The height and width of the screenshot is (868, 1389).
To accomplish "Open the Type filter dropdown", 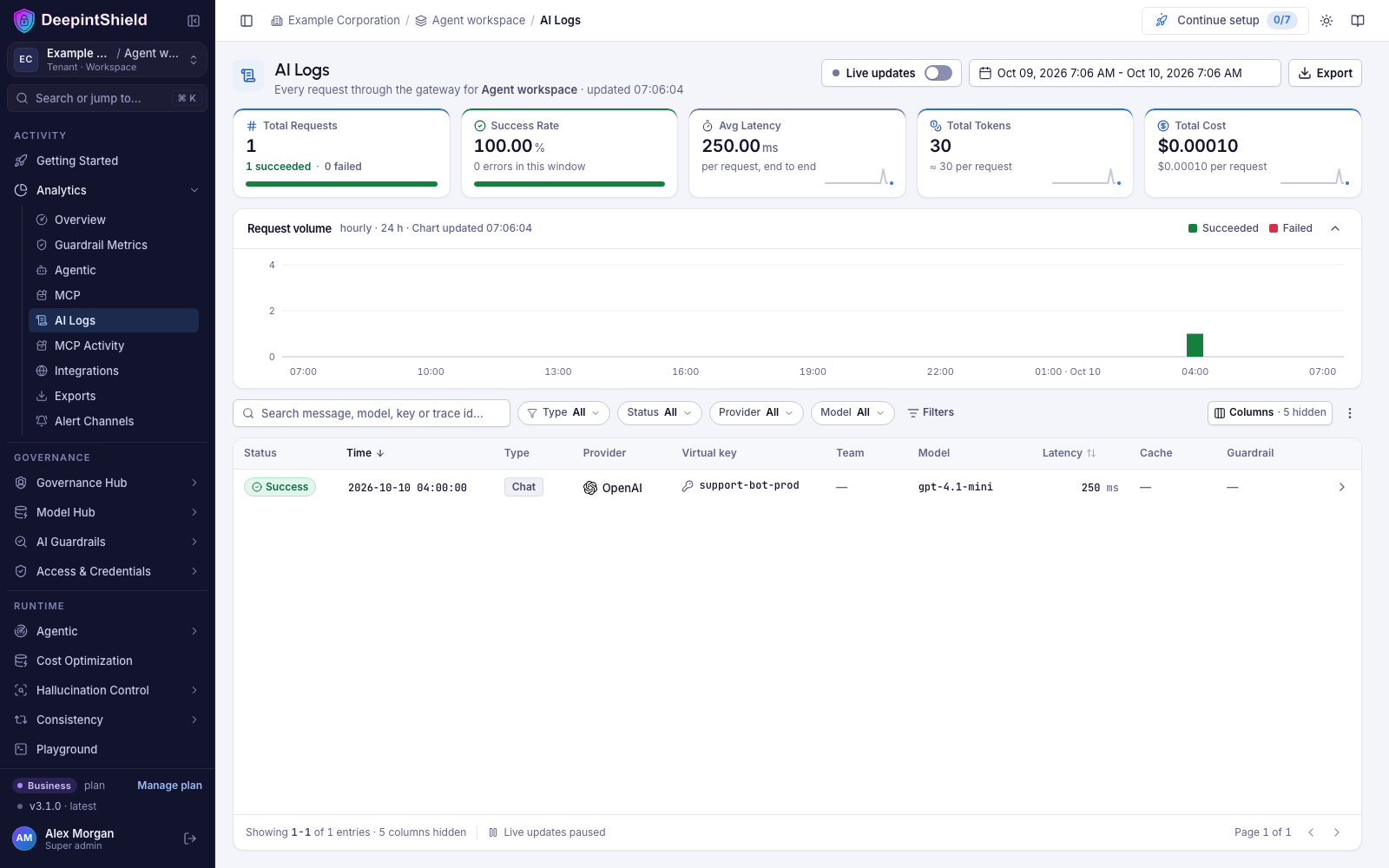I will [x=563, y=413].
